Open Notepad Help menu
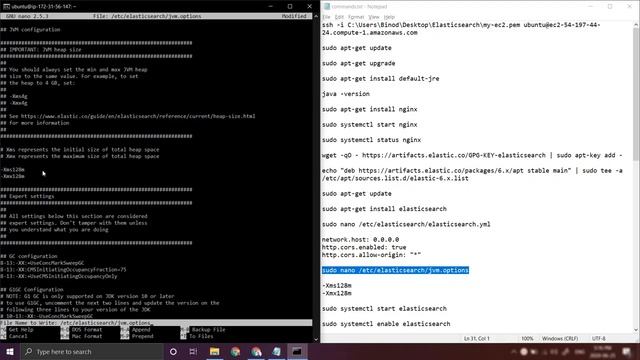Viewport: 640px width, 360px height. 389,17
